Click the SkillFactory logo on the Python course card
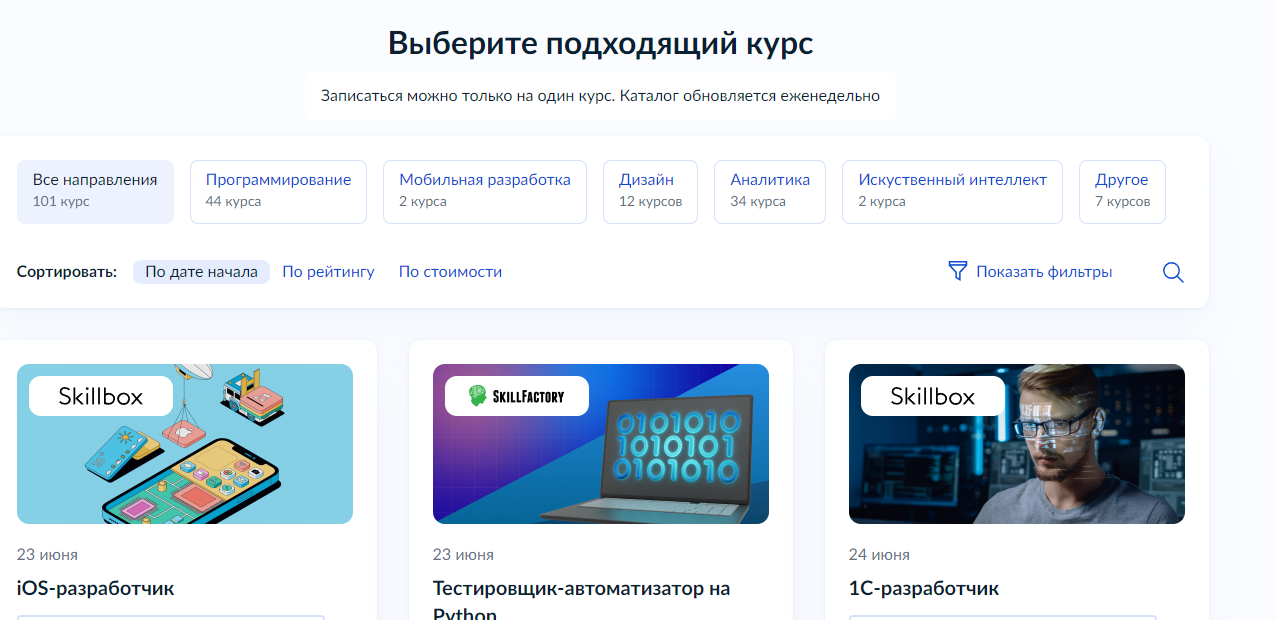 [x=516, y=395]
